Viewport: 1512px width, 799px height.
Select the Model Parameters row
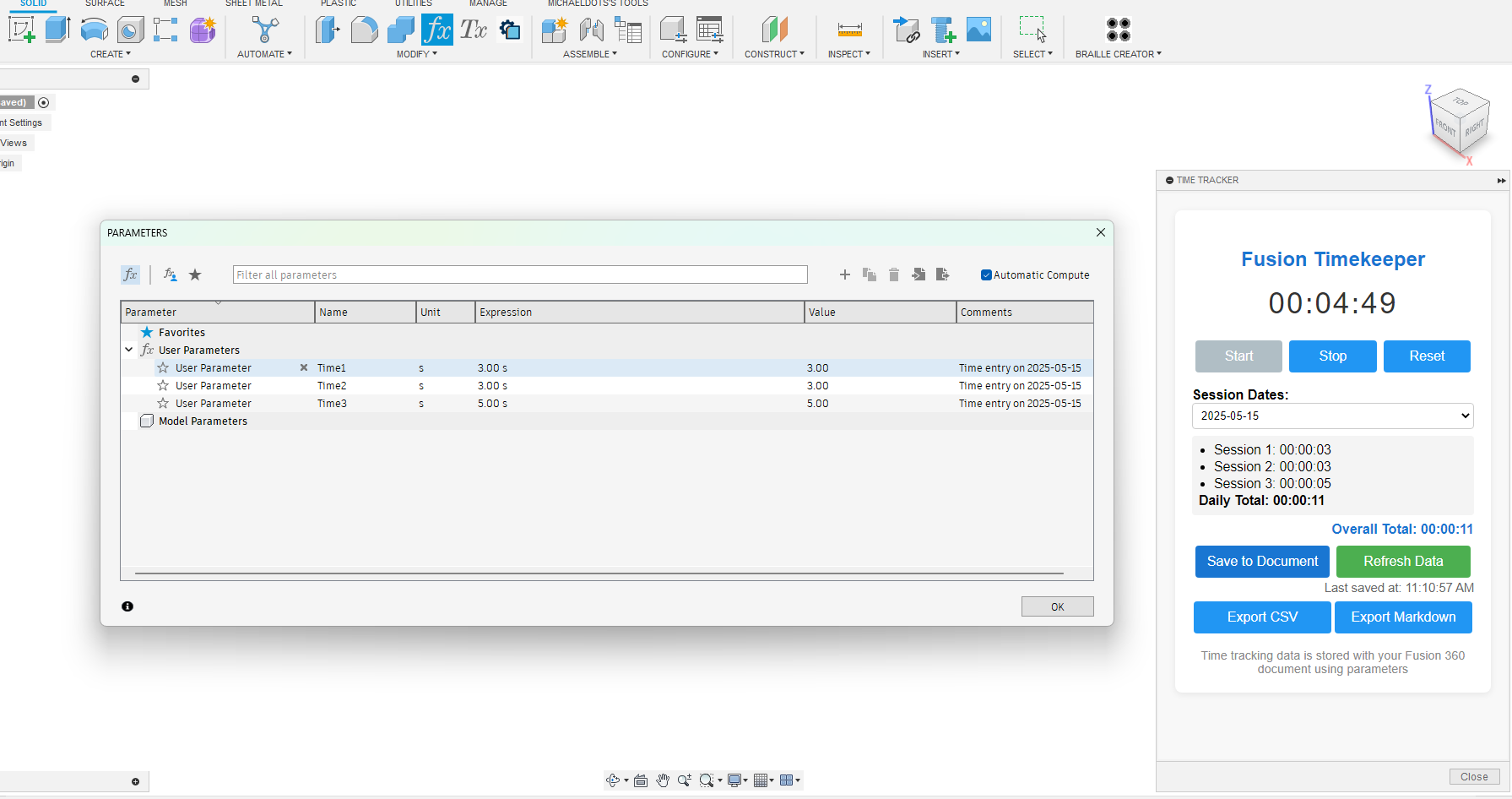607,421
